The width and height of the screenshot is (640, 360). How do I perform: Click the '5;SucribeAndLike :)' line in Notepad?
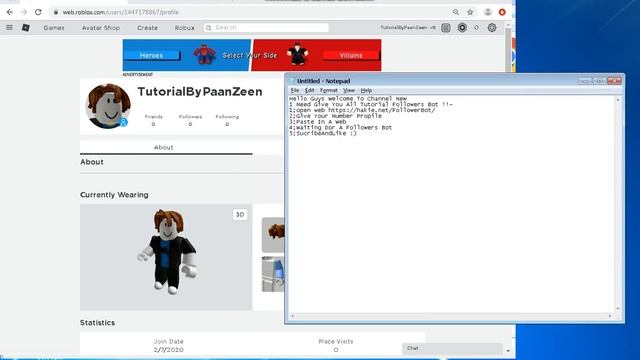(323, 133)
